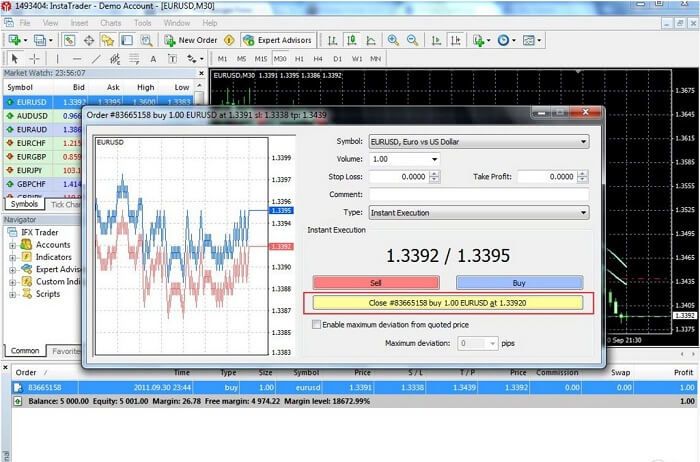Open the Strategy Tester toolbar icon
Screen dimensions: 700x462
tap(146, 40)
